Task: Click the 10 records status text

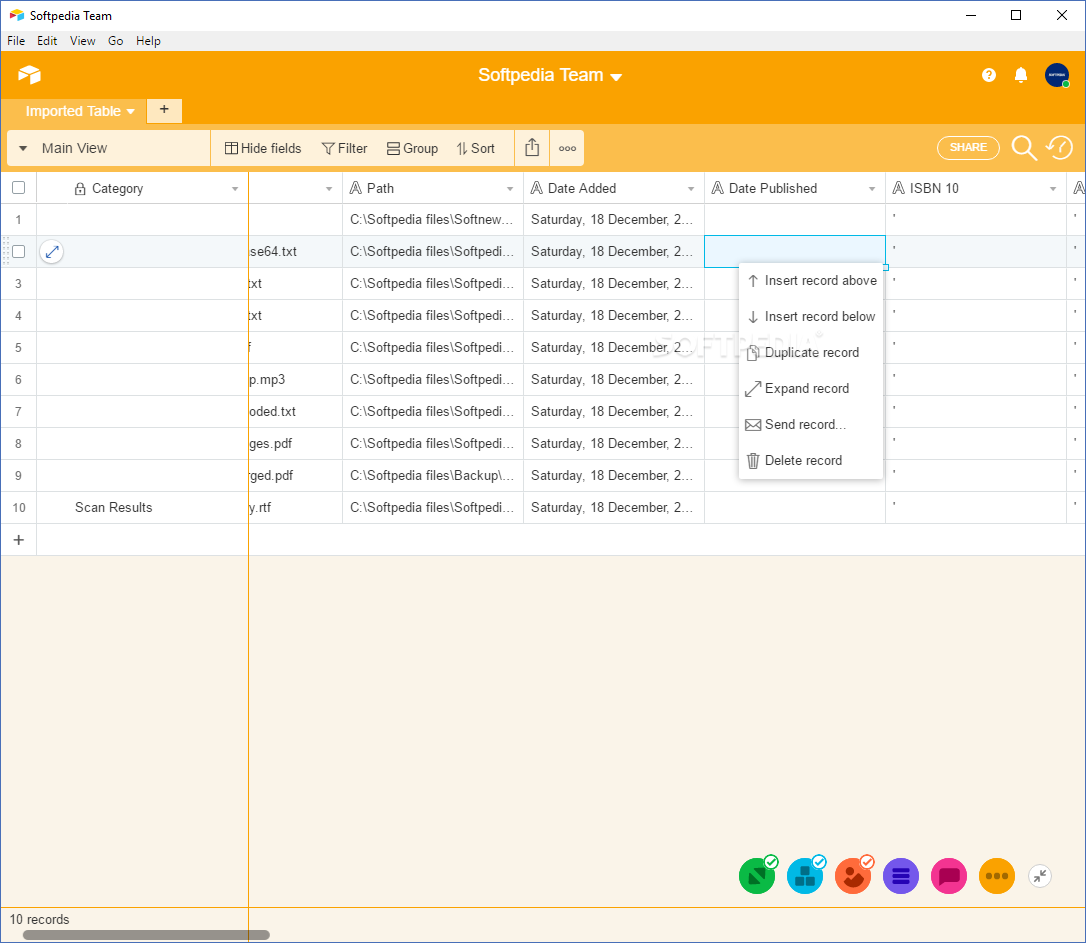Action: tap(39, 919)
